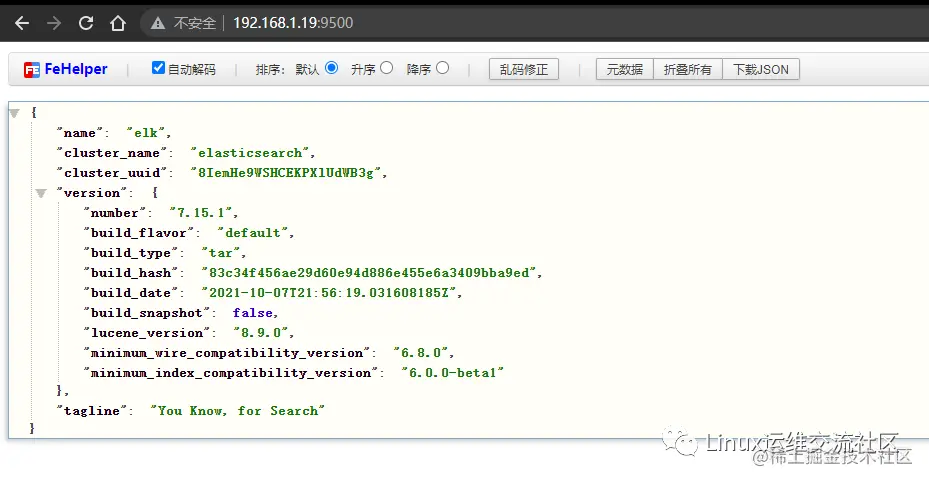929x483 pixels.
Task: Click the "lucene_version" key
Action: (x=147, y=333)
